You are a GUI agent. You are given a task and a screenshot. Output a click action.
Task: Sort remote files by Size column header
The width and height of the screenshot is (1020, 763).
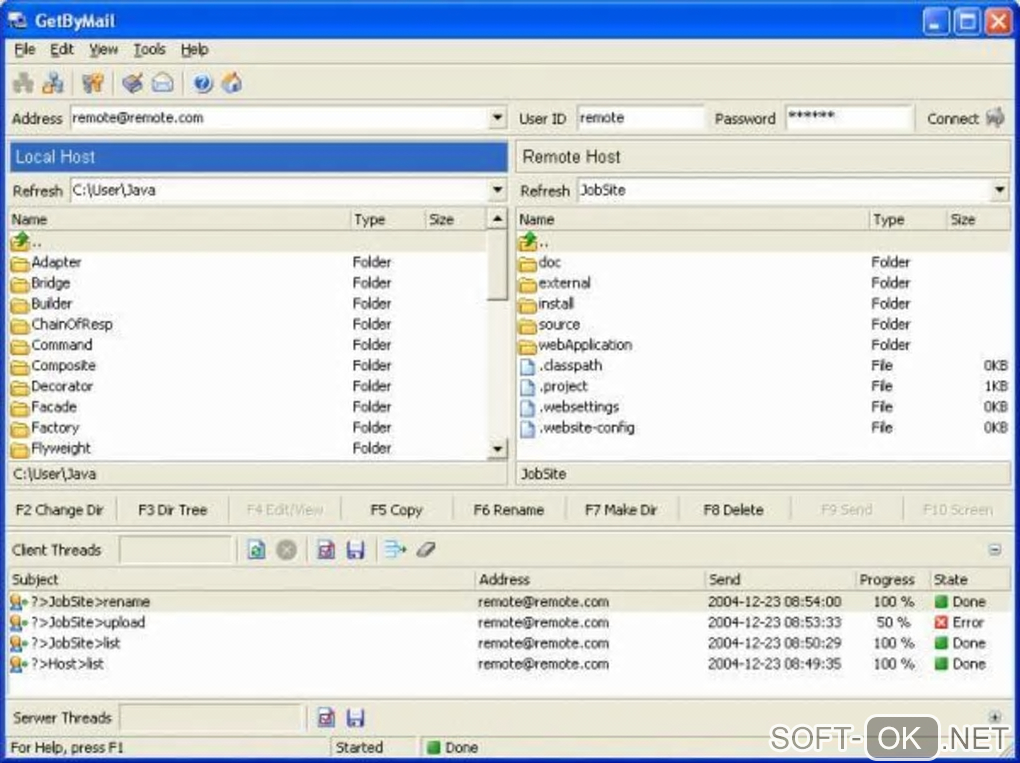click(978, 220)
